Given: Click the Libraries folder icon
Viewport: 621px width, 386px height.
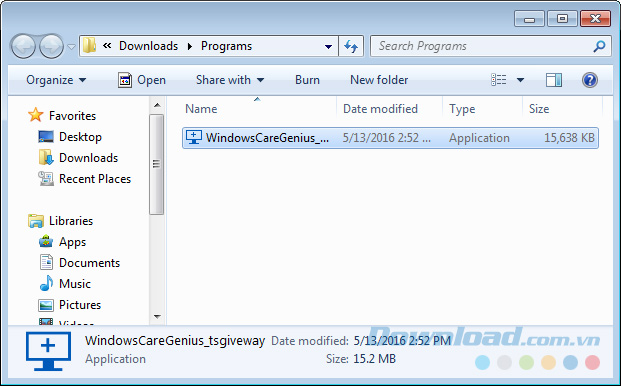Looking at the screenshot, I should tap(36, 221).
